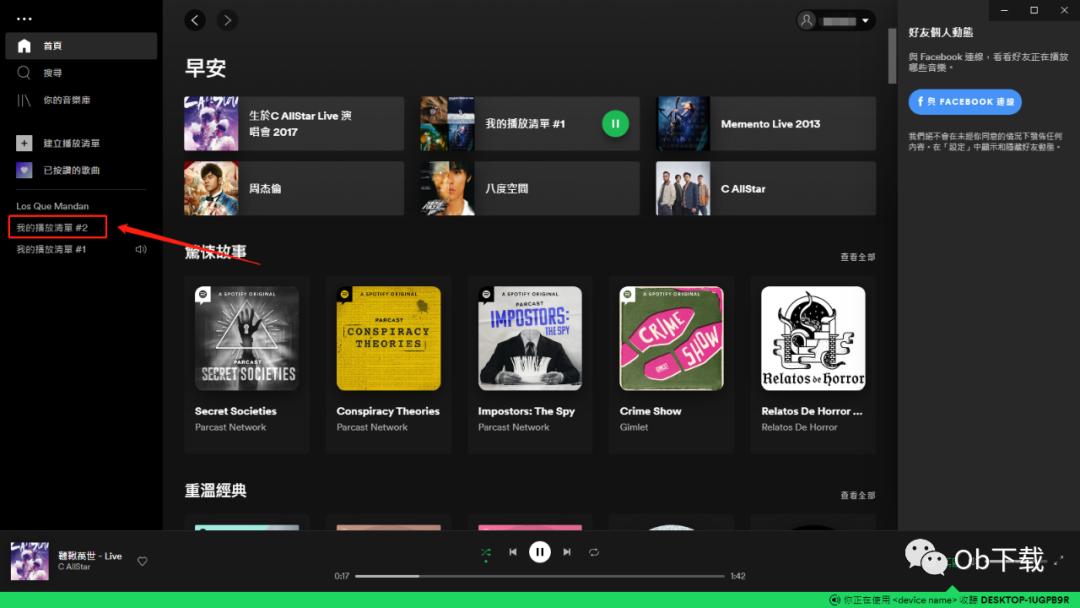Click the green device speaker icon in status bar
This screenshot has height=608, width=1080.
(x=831, y=600)
